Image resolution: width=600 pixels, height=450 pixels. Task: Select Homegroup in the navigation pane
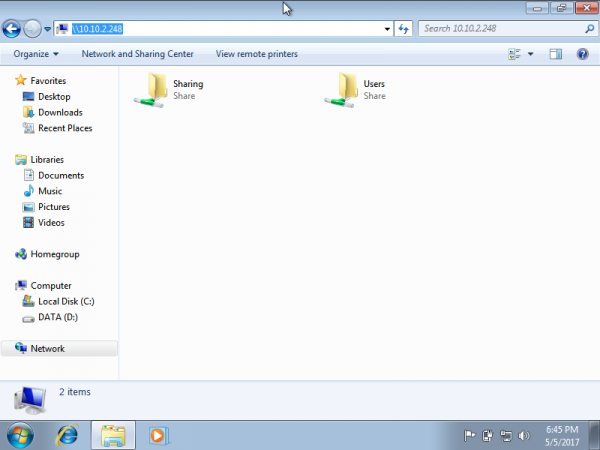(x=55, y=254)
